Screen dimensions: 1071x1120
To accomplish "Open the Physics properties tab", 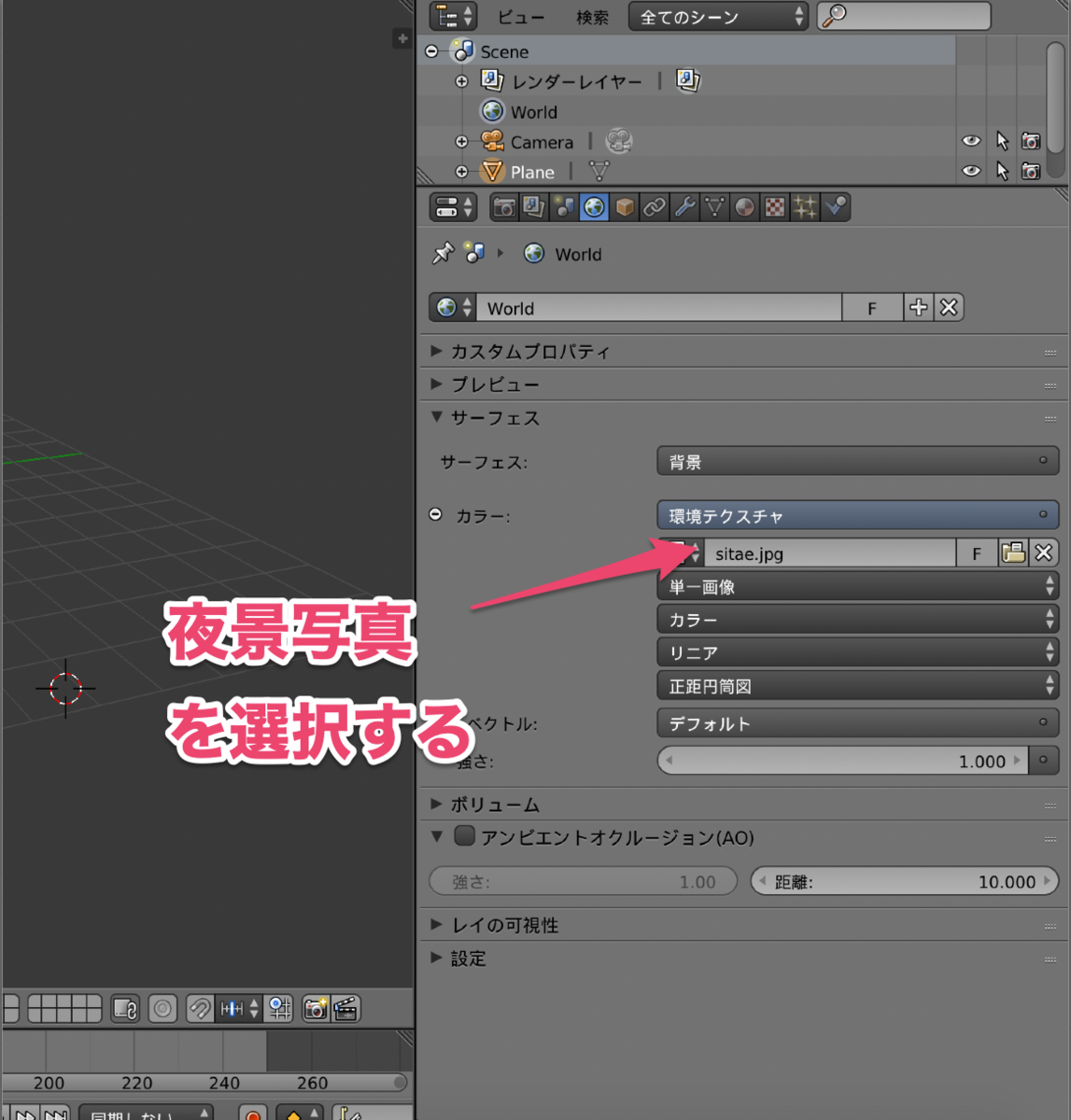I will tap(834, 206).
